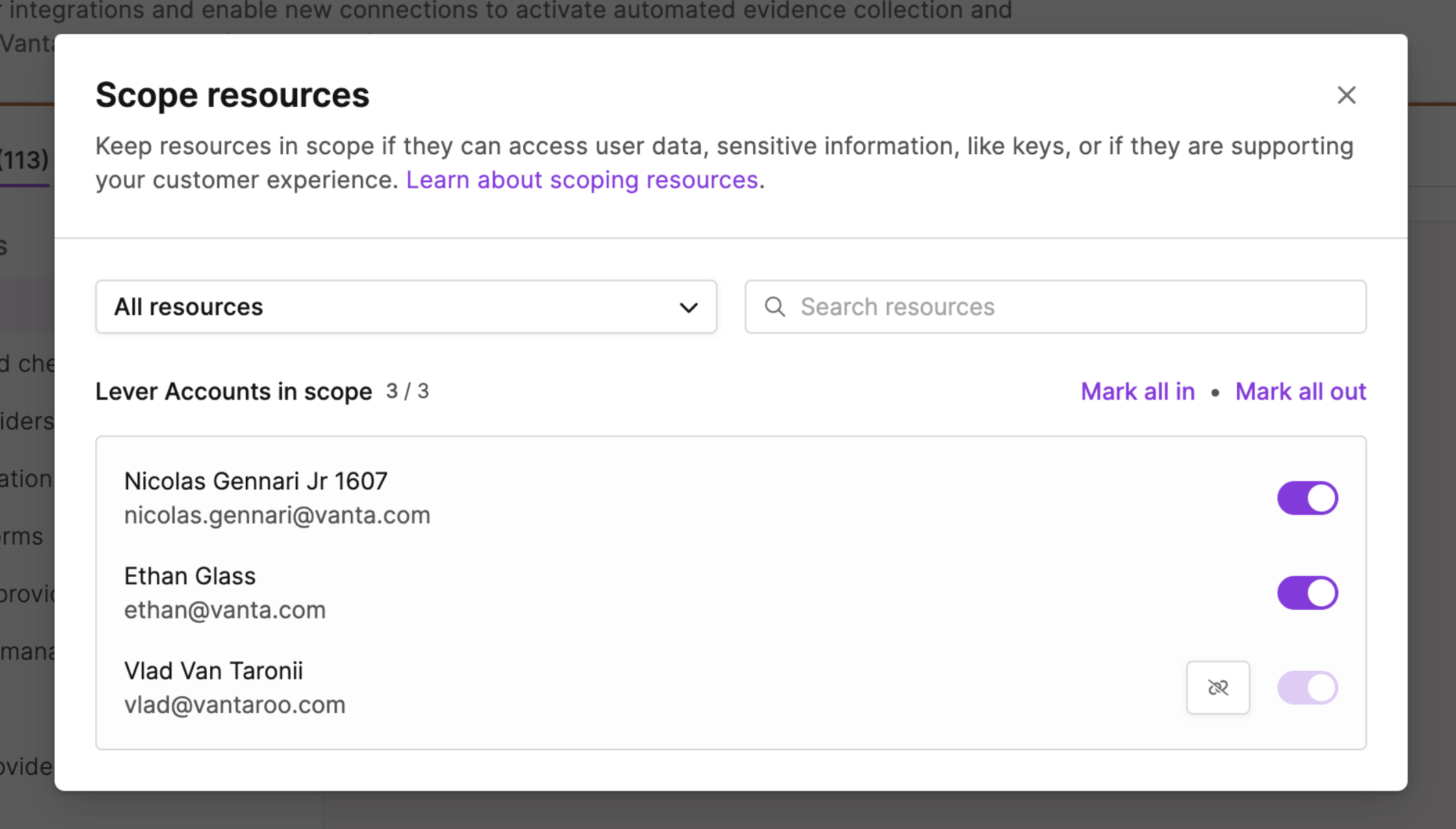
Task: Click the Vlad Van Taronii name
Action: coord(214,671)
